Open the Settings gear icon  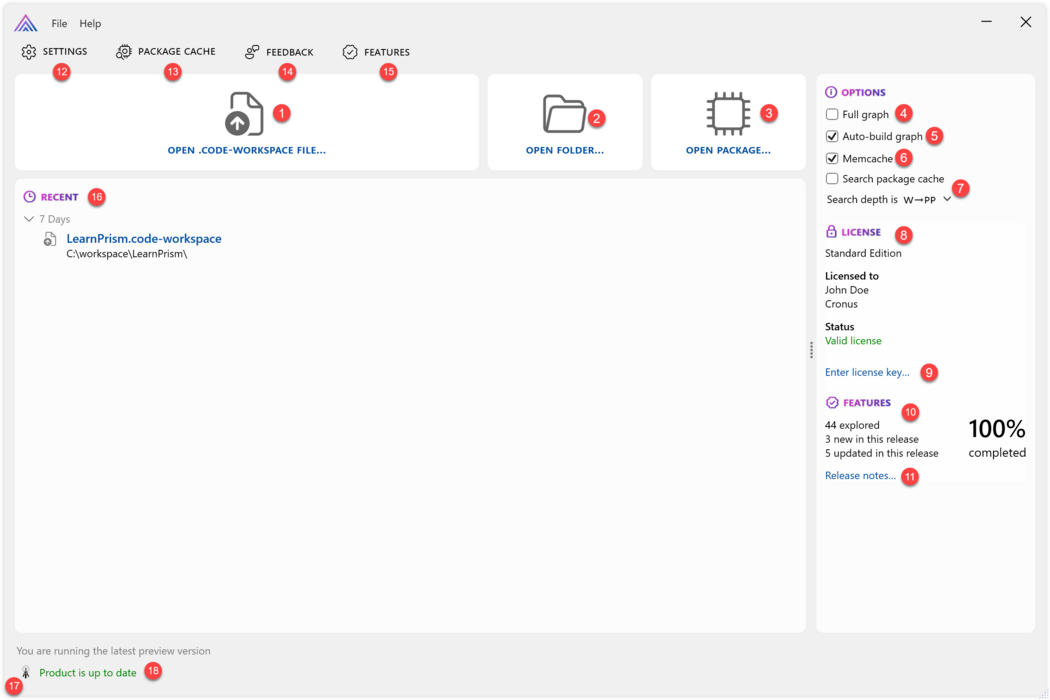[29, 52]
